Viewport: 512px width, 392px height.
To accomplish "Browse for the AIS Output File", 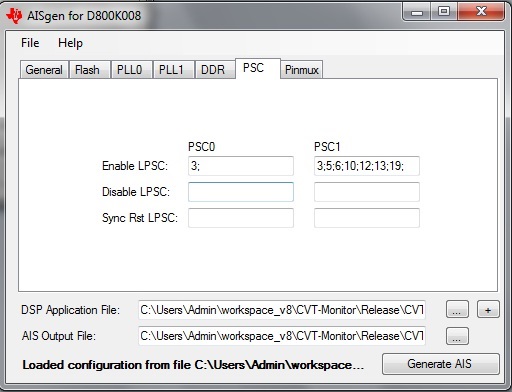I will tap(457, 336).
